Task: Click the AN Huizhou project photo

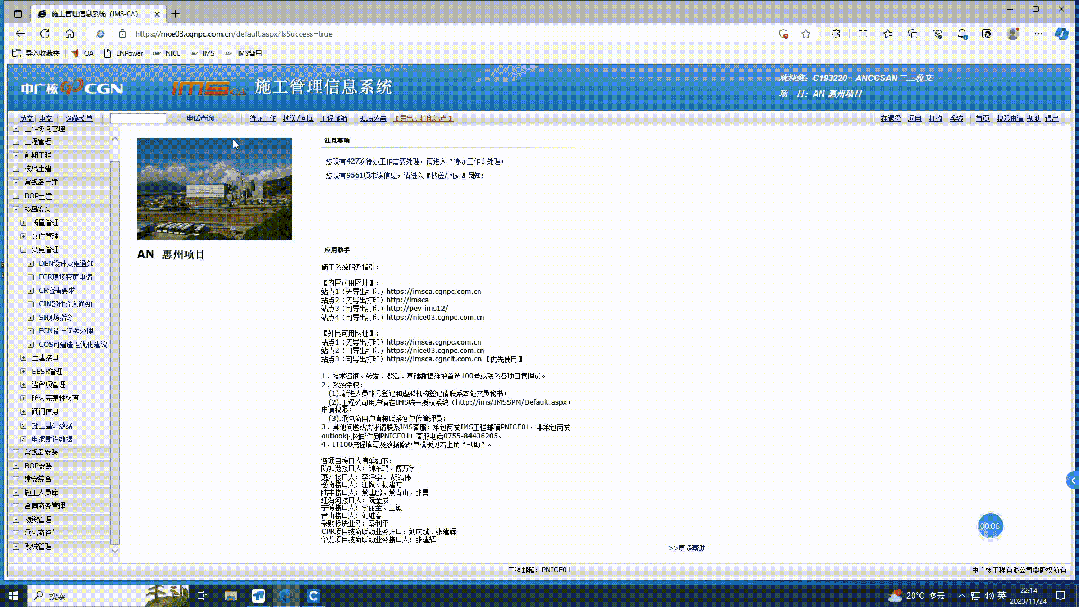Action: [214, 189]
